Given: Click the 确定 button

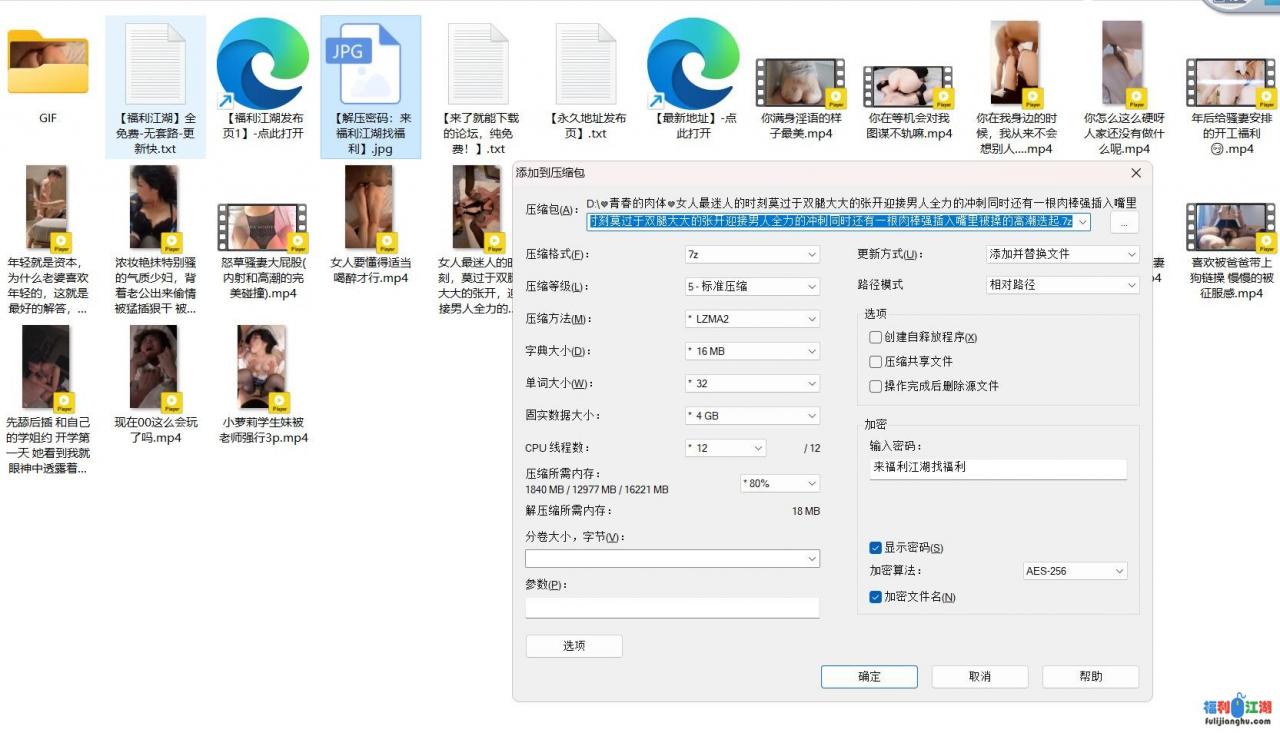Looking at the screenshot, I should pyautogui.click(x=869, y=677).
